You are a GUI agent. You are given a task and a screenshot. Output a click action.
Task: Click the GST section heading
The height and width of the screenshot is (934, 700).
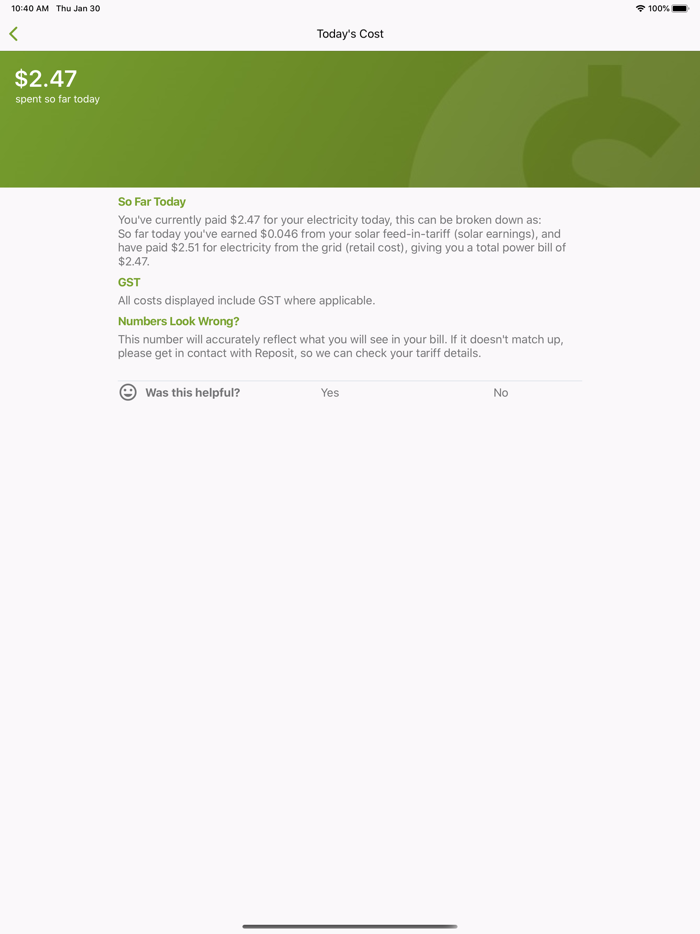click(129, 282)
